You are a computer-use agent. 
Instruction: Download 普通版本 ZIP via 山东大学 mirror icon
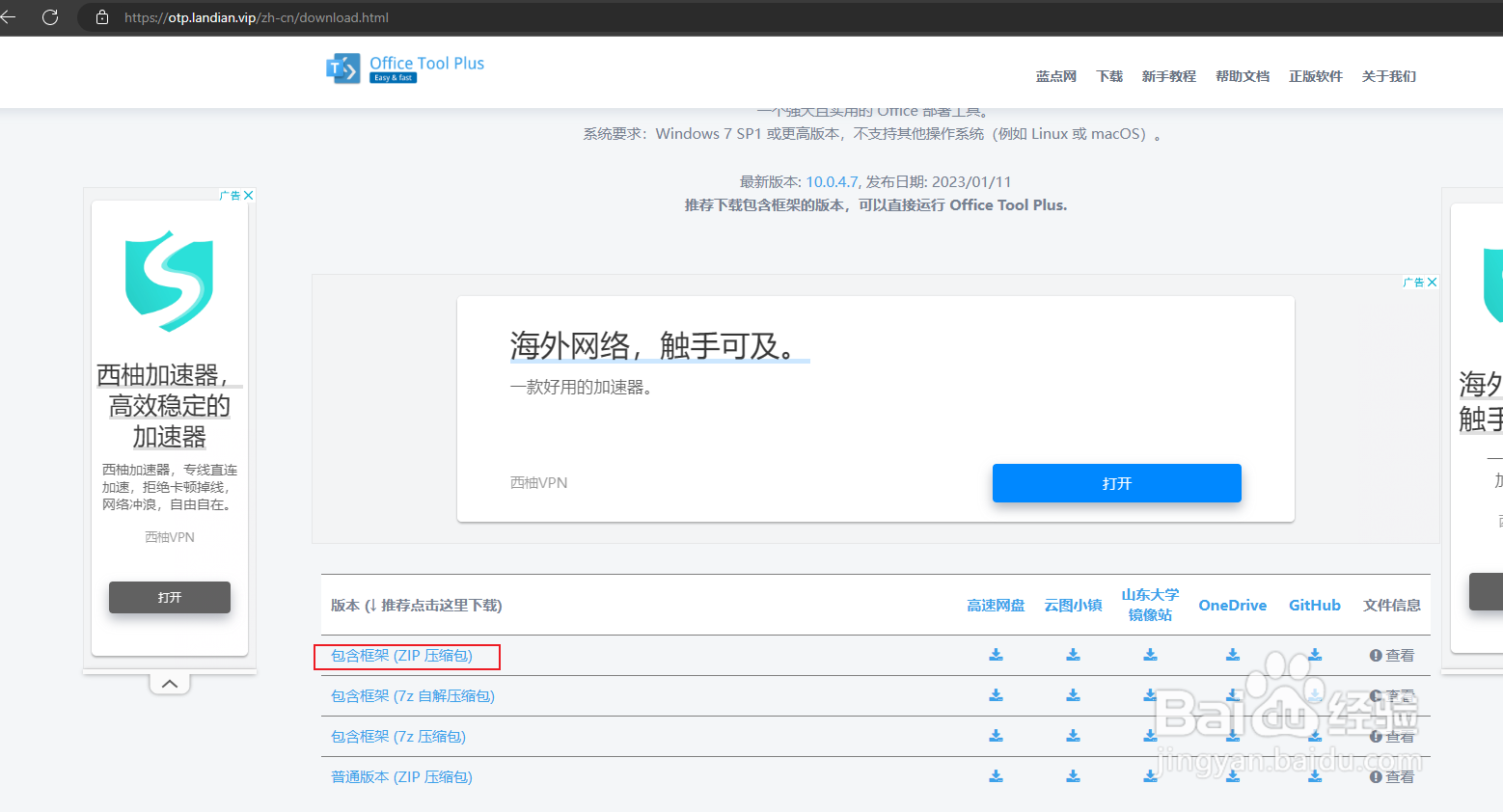click(1151, 776)
